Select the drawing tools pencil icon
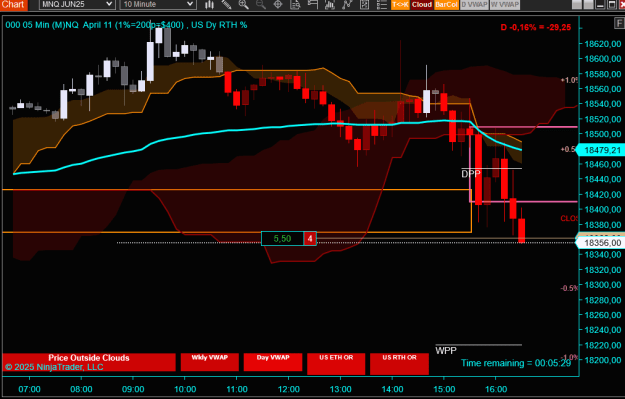Screen dimensions: 625x399 (226, 5)
